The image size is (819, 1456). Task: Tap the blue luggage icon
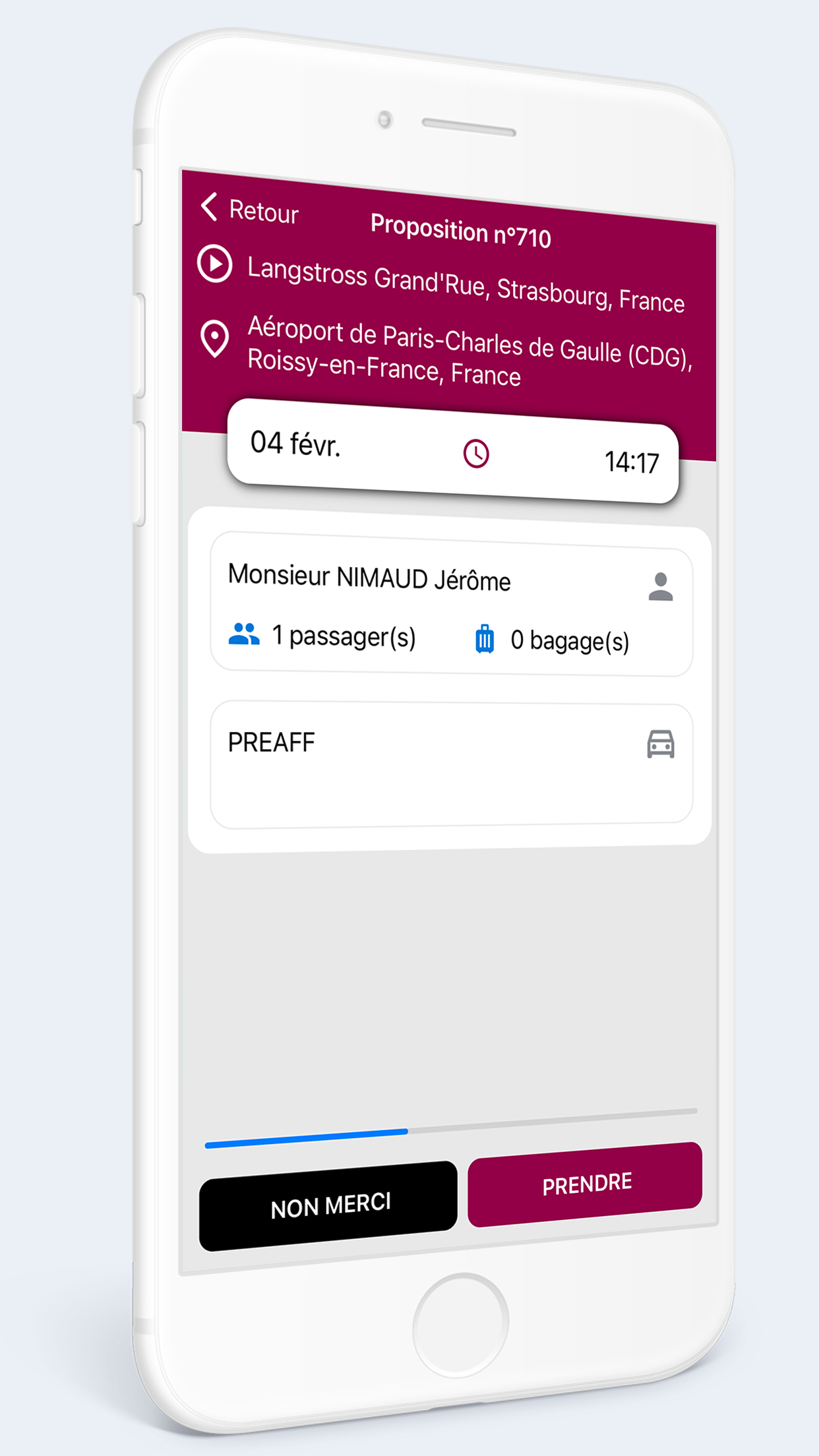click(x=485, y=638)
